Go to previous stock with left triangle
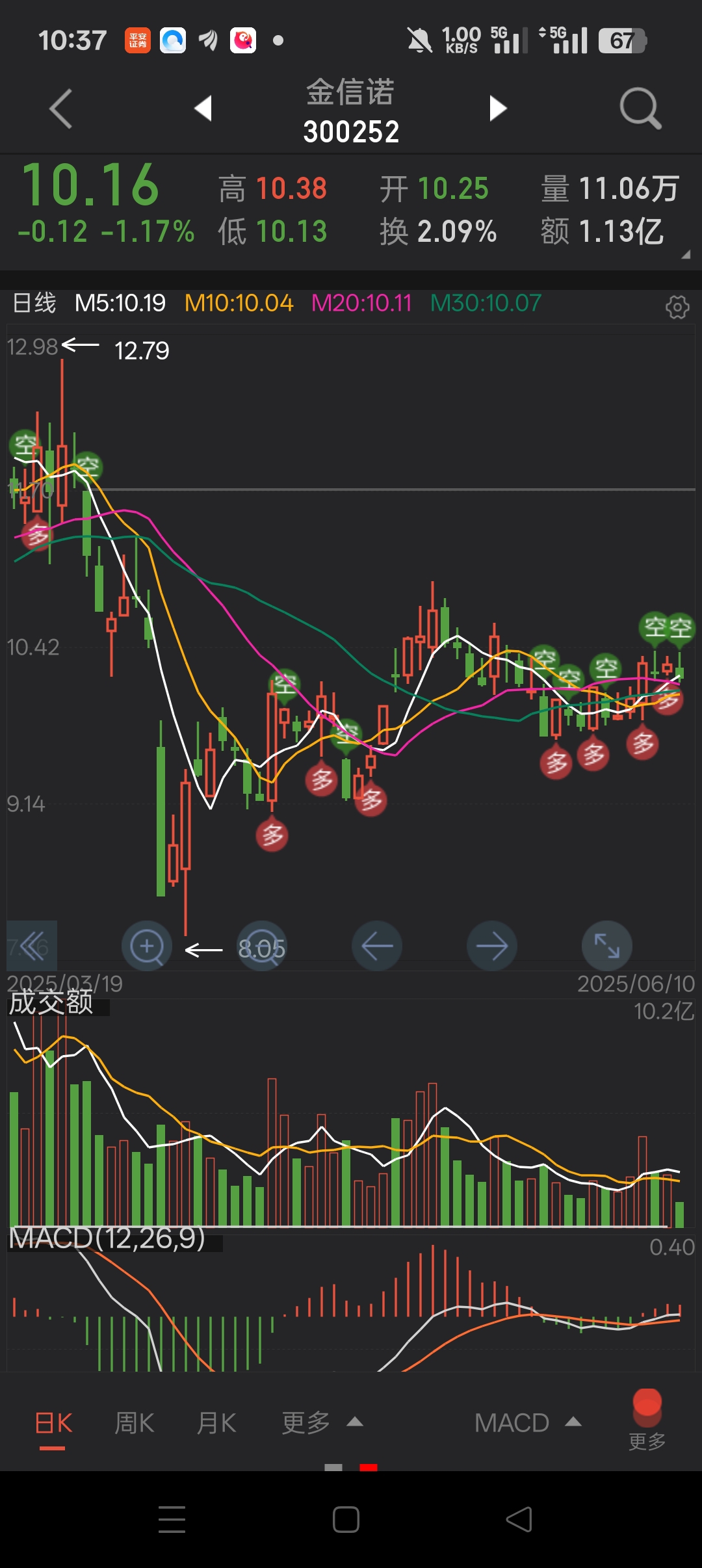The width and height of the screenshot is (702, 1568). coord(203,108)
